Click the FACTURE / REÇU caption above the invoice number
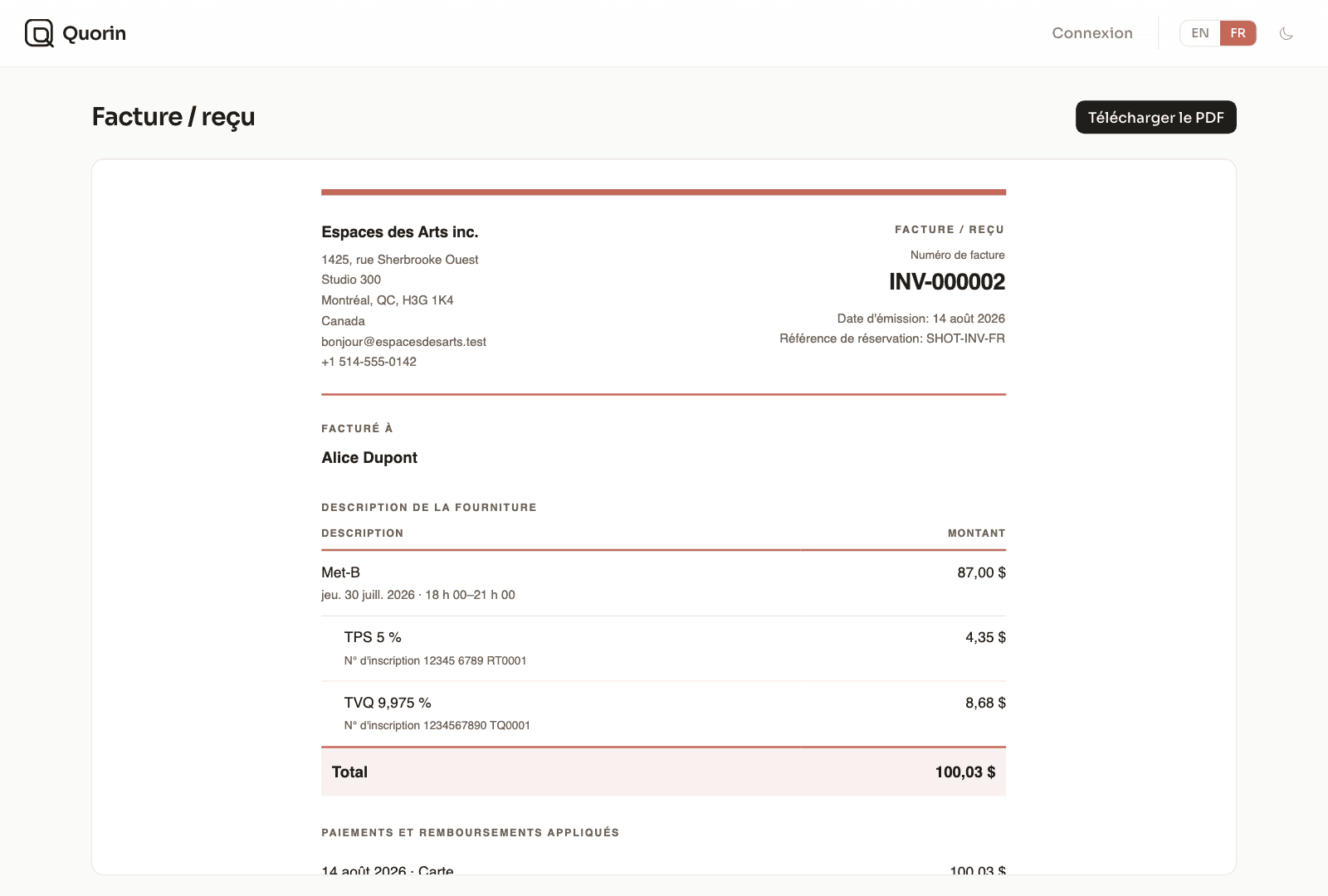Screen dimensions: 1328x896 950,230
